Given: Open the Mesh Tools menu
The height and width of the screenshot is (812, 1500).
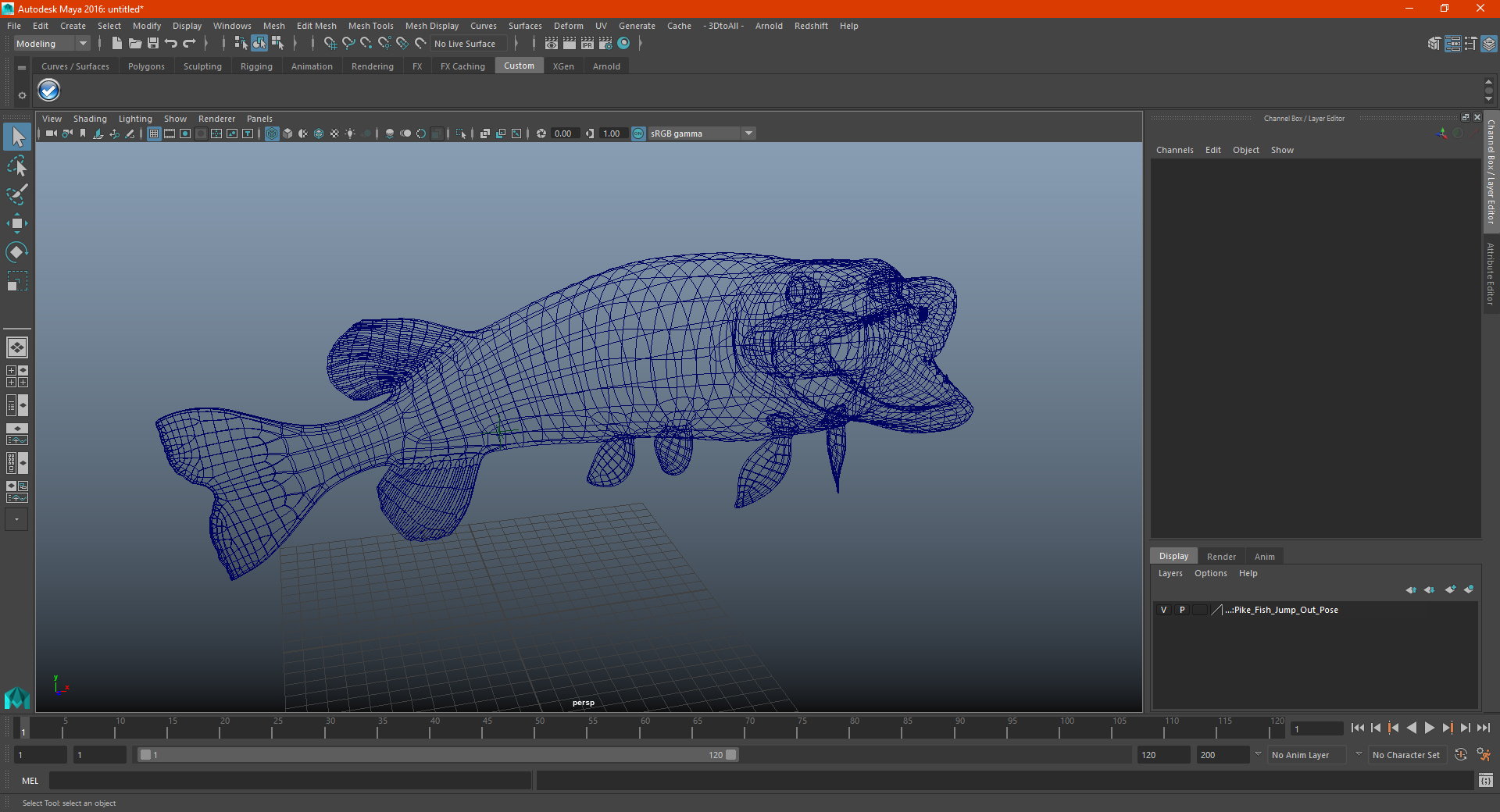Looking at the screenshot, I should click(370, 26).
